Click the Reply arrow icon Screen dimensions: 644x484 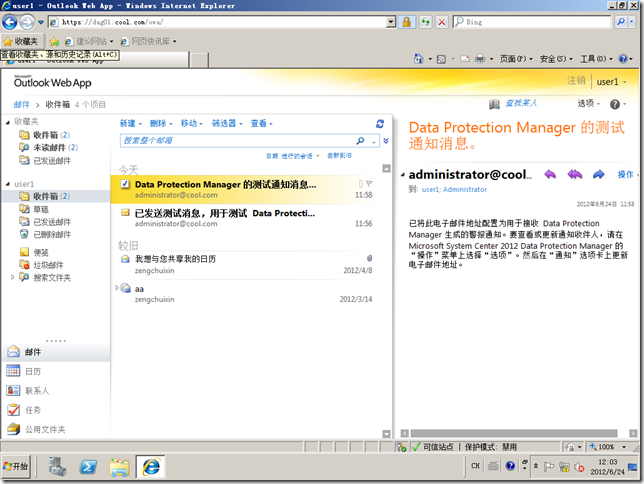click(550, 175)
